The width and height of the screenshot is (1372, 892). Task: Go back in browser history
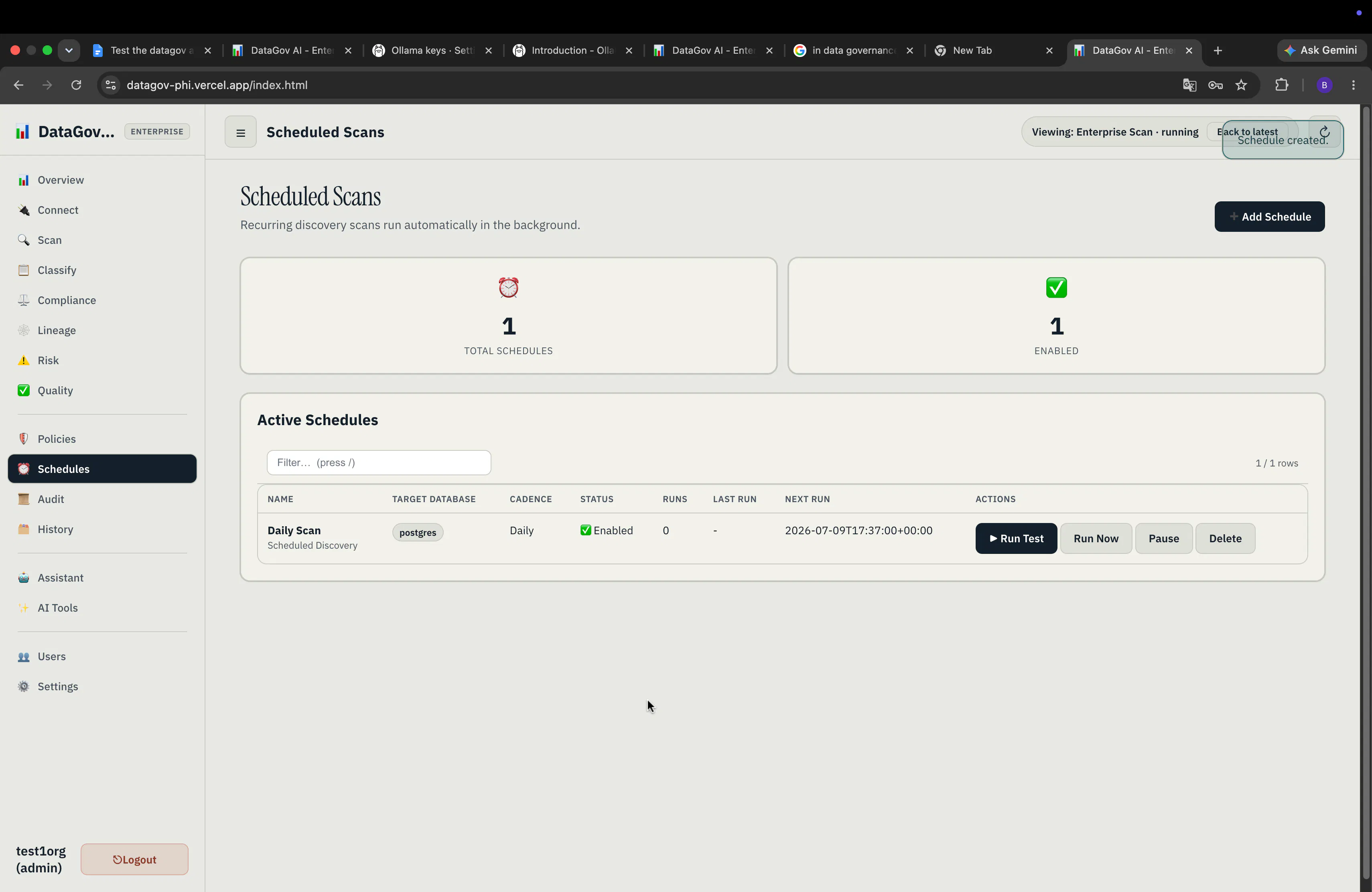click(x=18, y=85)
